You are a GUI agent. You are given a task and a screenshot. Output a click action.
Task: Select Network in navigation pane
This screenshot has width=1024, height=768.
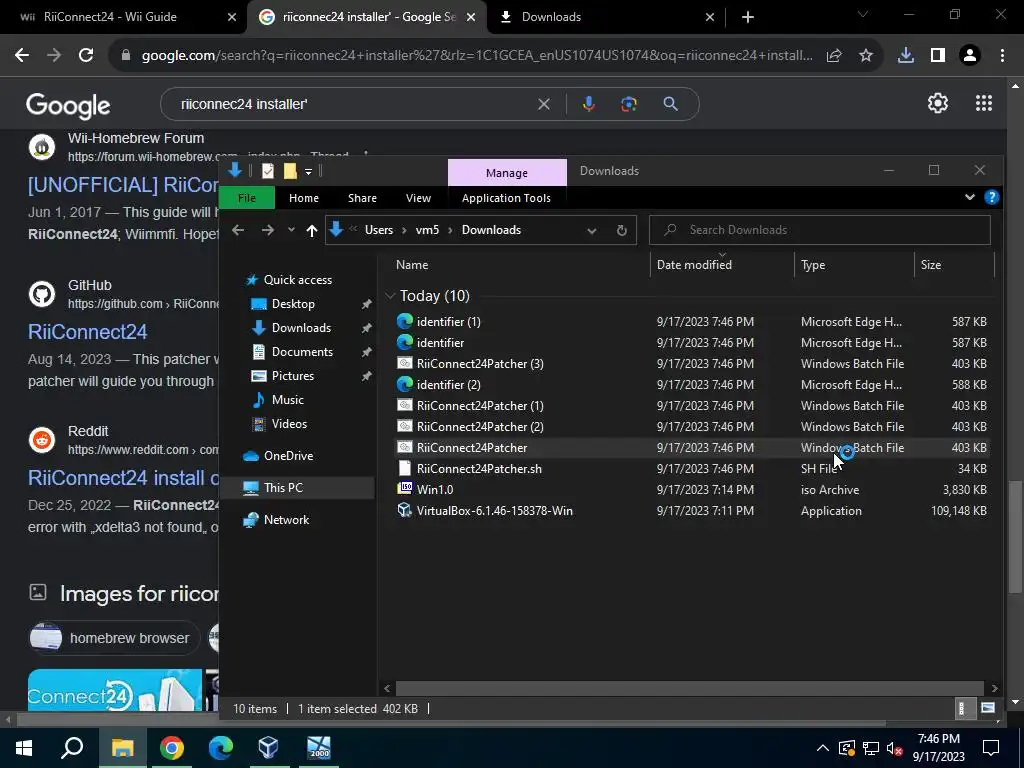[x=286, y=519]
